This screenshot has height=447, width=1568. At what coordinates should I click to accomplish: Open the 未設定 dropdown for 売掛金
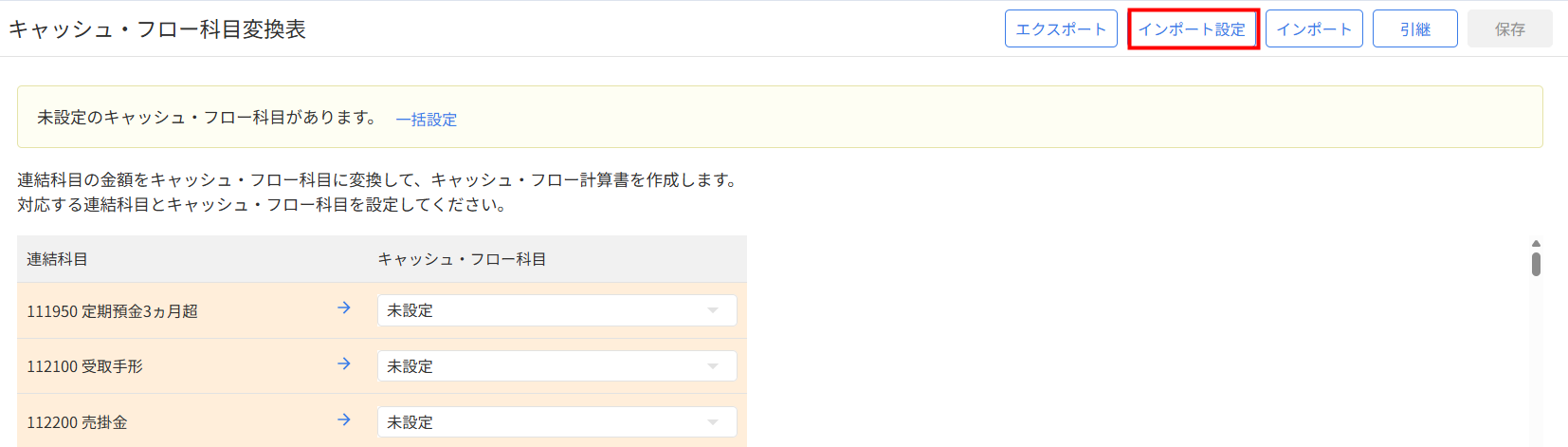(x=556, y=422)
